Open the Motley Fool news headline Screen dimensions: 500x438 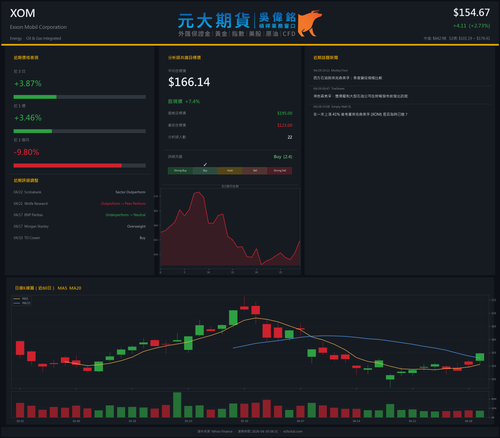348,78
